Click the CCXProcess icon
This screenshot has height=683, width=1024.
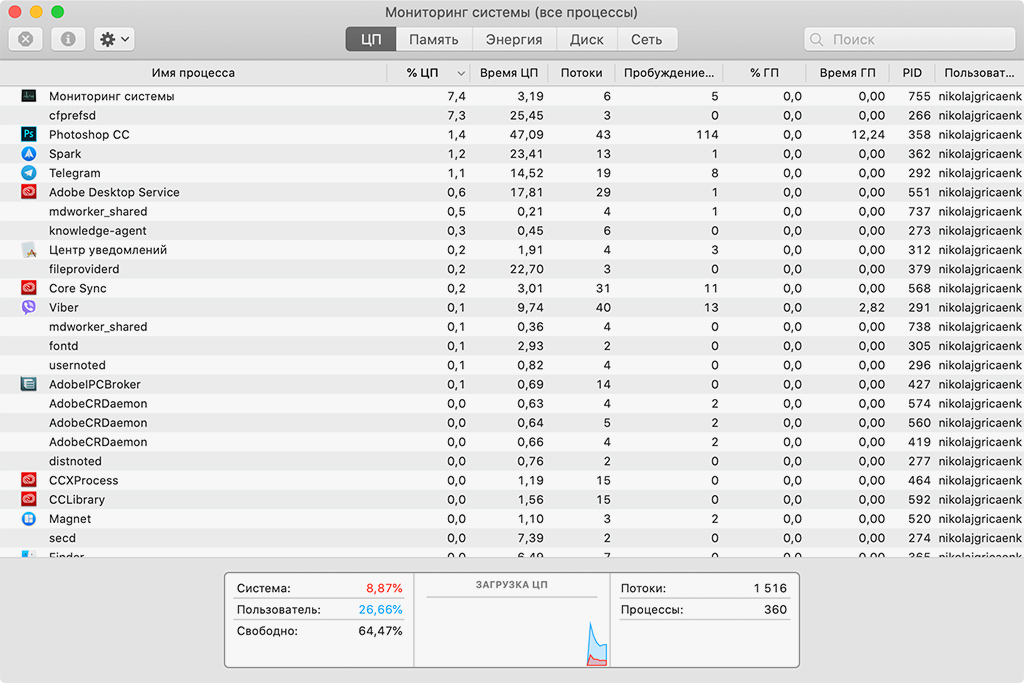click(29, 480)
